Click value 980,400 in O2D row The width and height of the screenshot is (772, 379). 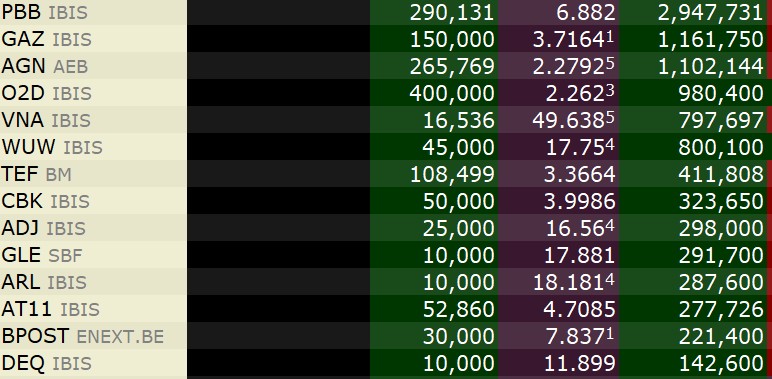click(x=721, y=94)
